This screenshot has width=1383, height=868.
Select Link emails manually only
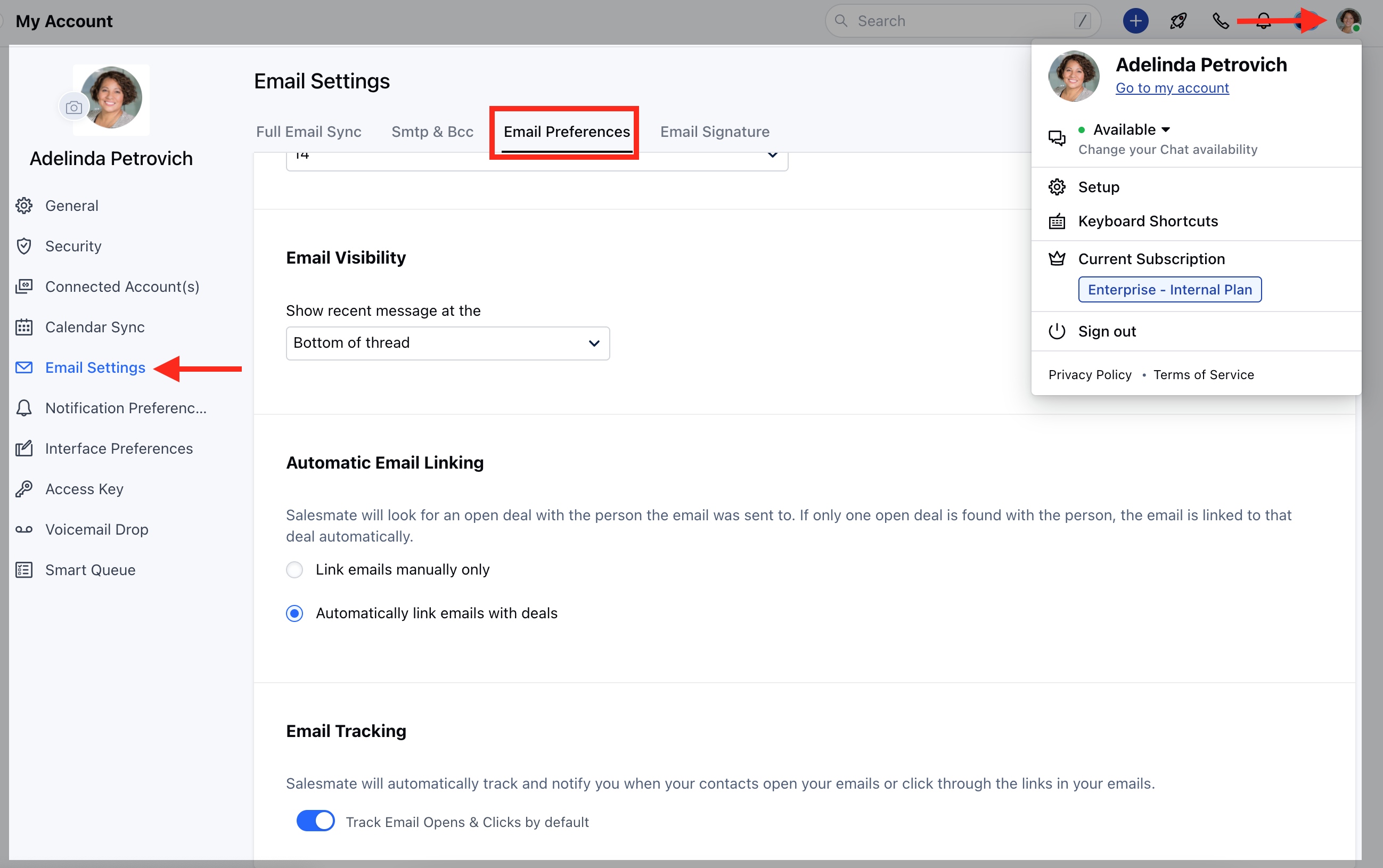click(294, 569)
